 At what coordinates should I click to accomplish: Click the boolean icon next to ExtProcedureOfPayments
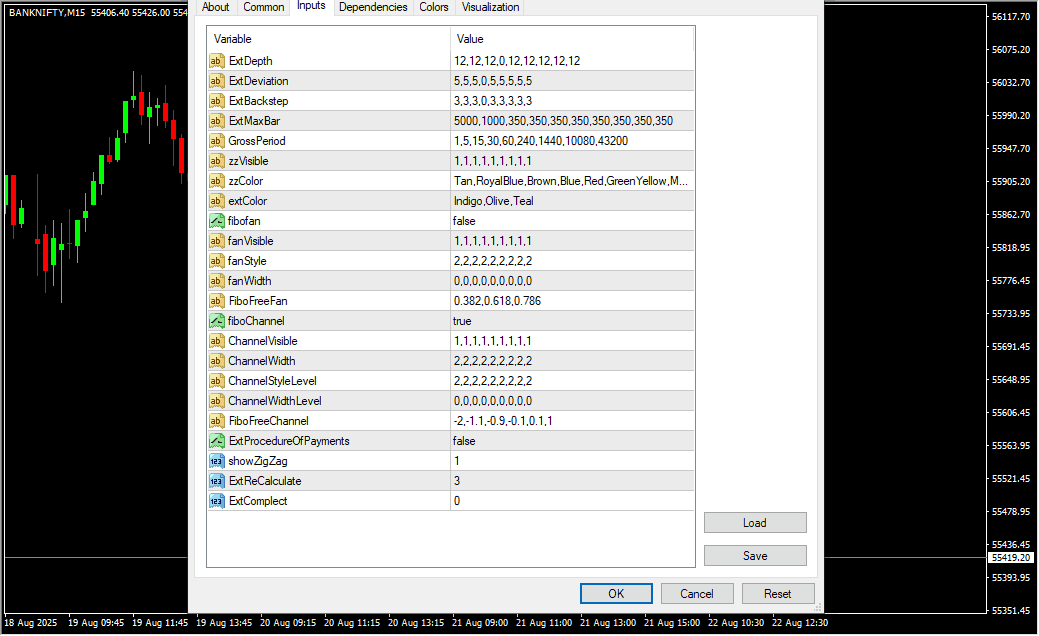(216, 441)
